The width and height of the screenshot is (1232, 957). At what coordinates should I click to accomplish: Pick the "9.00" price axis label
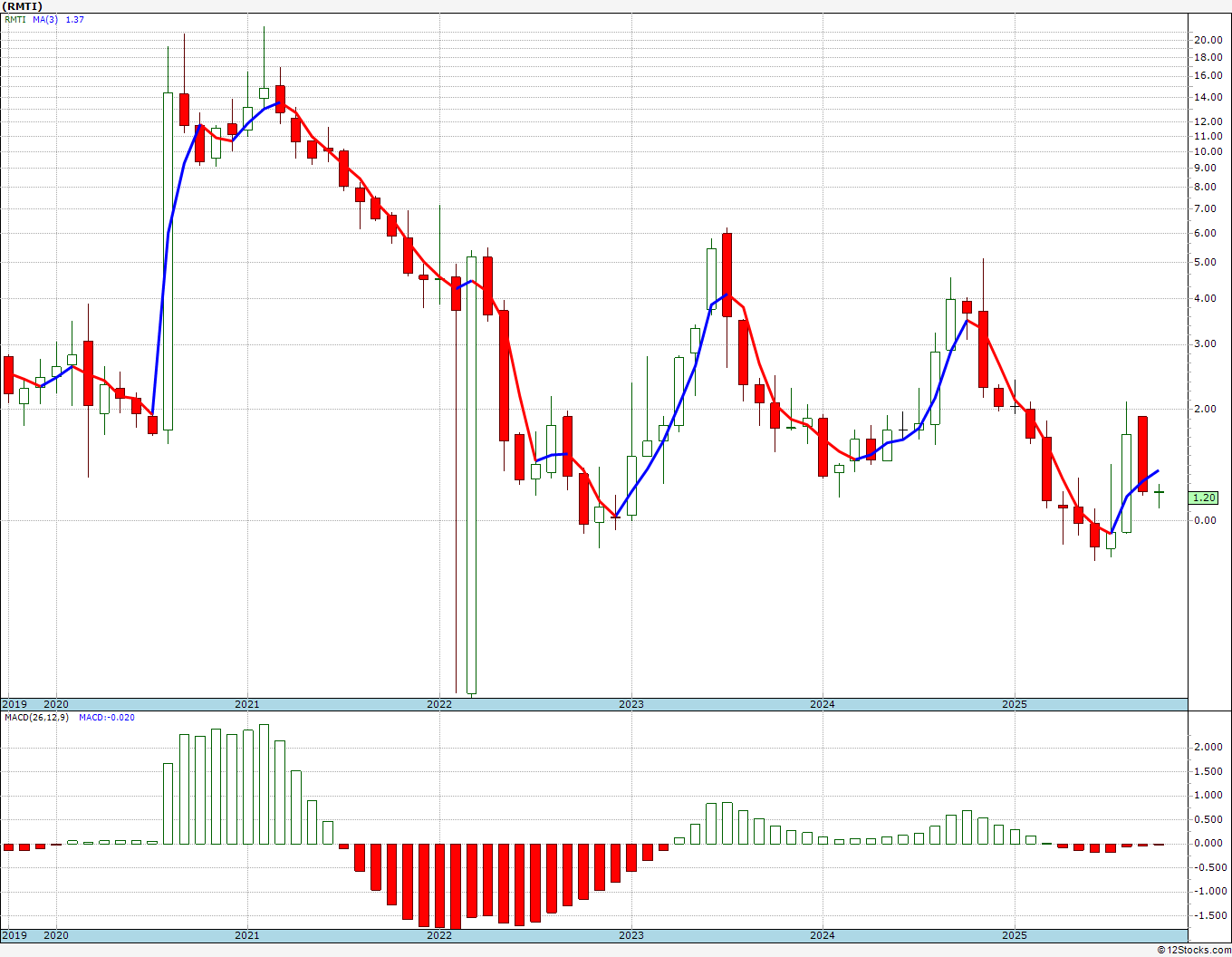[x=1206, y=168]
